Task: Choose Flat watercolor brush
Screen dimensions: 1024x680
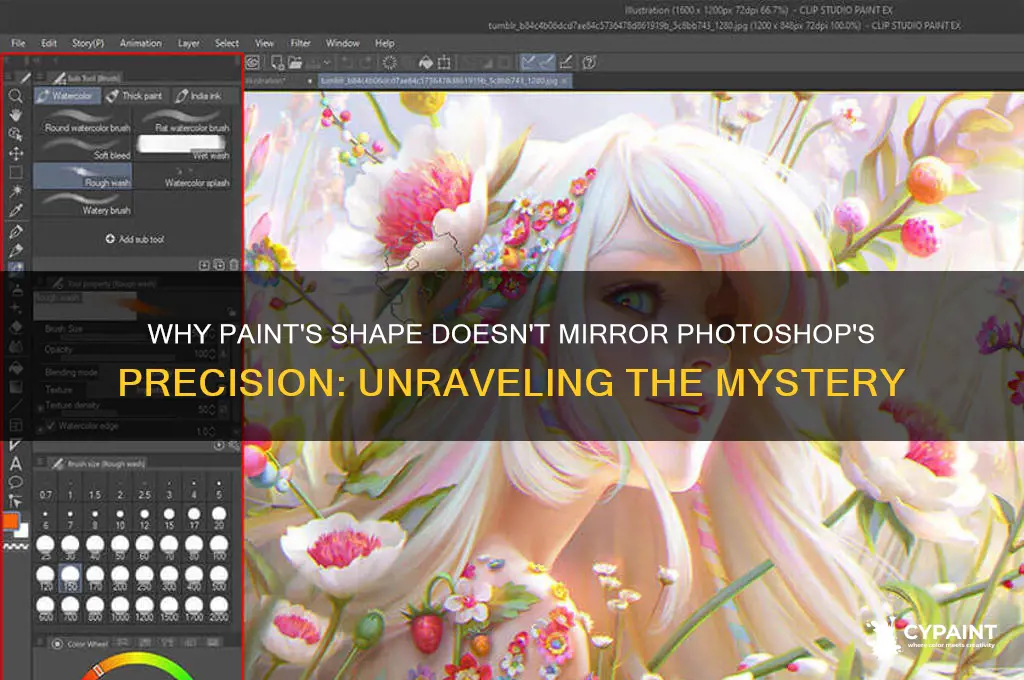Action: pyautogui.click(x=184, y=122)
